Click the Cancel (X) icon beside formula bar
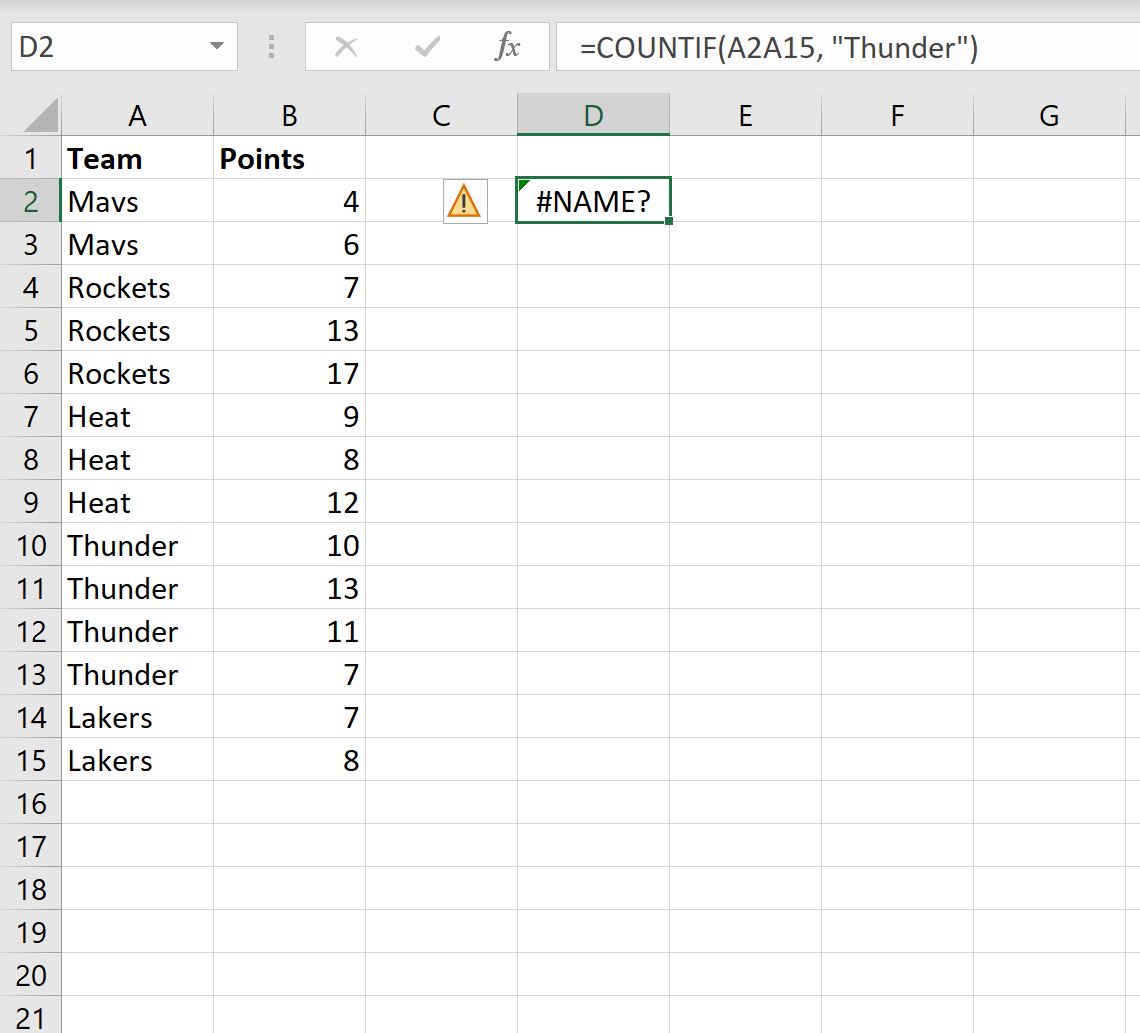This screenshot has width=1140, height=1033. coord(349,46)
